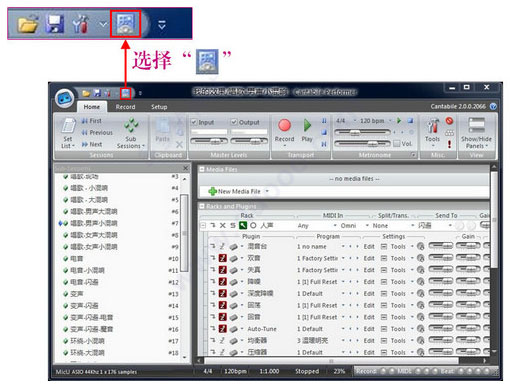This screenshot has height=386, width=510.
Task: Open the Sub Sessions icon
Action: 131,125
